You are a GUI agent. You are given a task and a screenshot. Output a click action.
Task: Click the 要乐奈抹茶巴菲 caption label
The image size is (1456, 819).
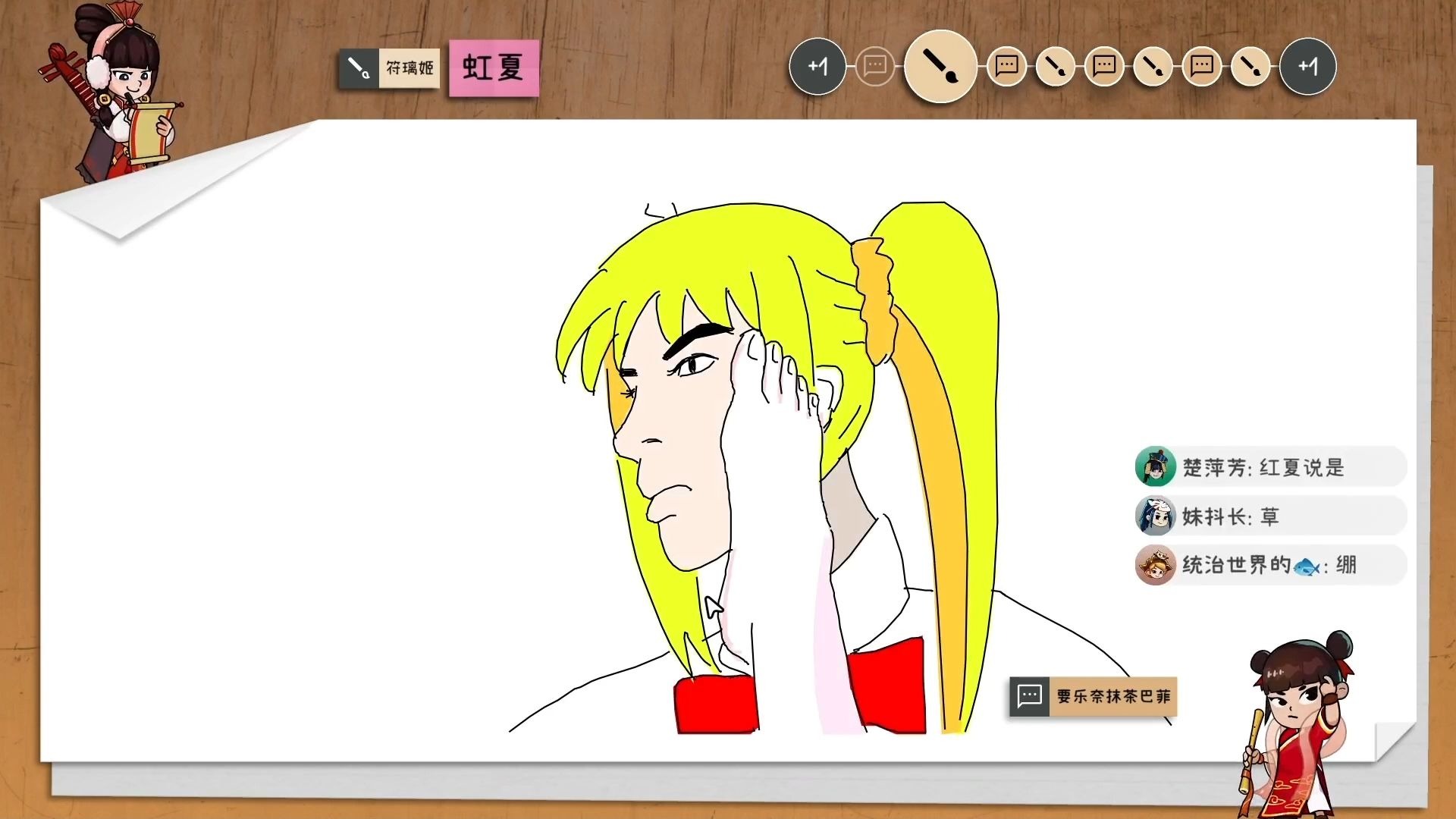[x=1112, y=696]
